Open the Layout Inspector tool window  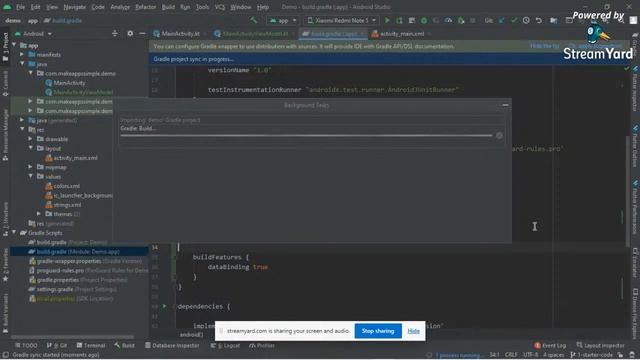click(600, 345)
